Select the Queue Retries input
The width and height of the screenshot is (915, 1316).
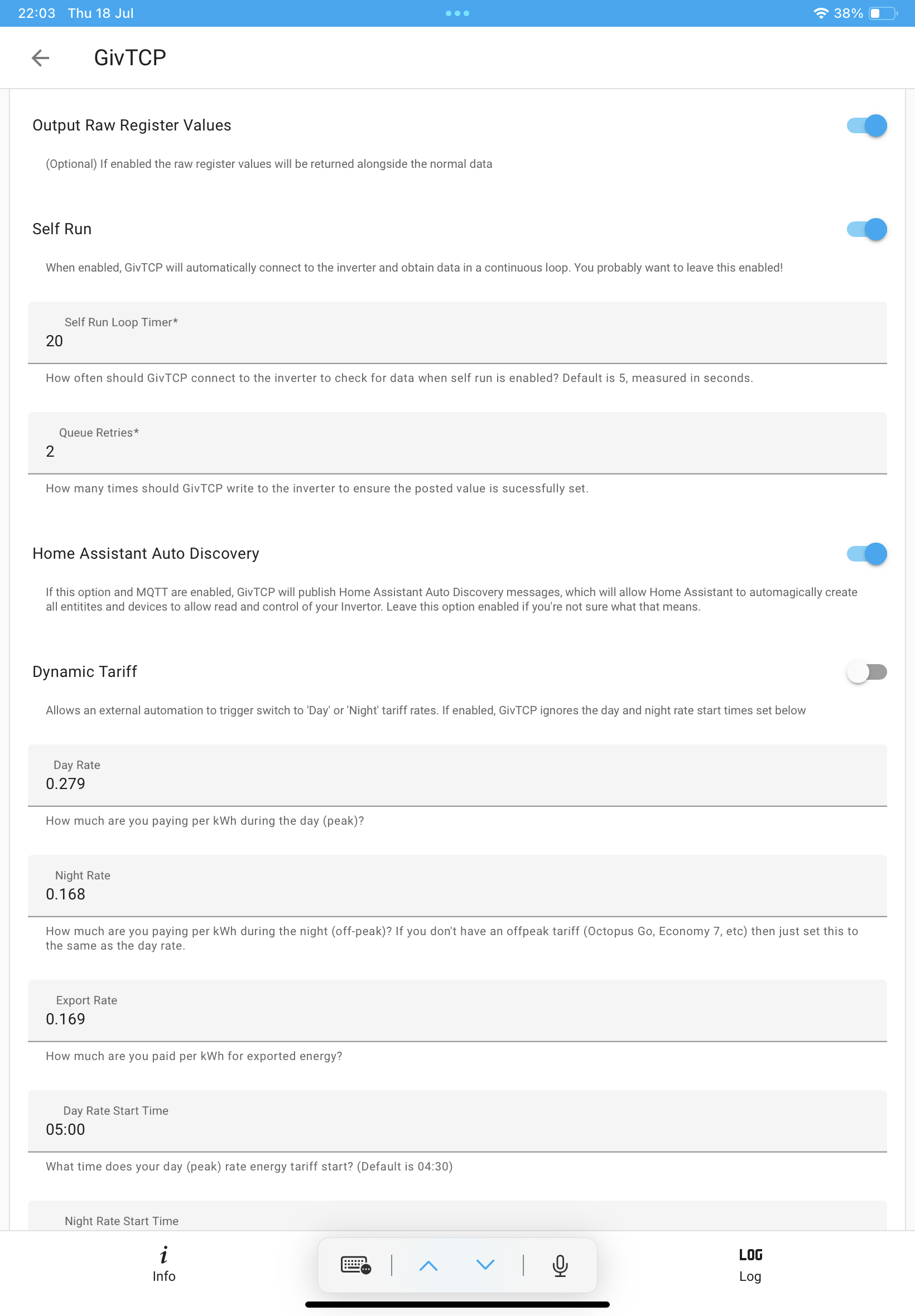tap(457, 443)
